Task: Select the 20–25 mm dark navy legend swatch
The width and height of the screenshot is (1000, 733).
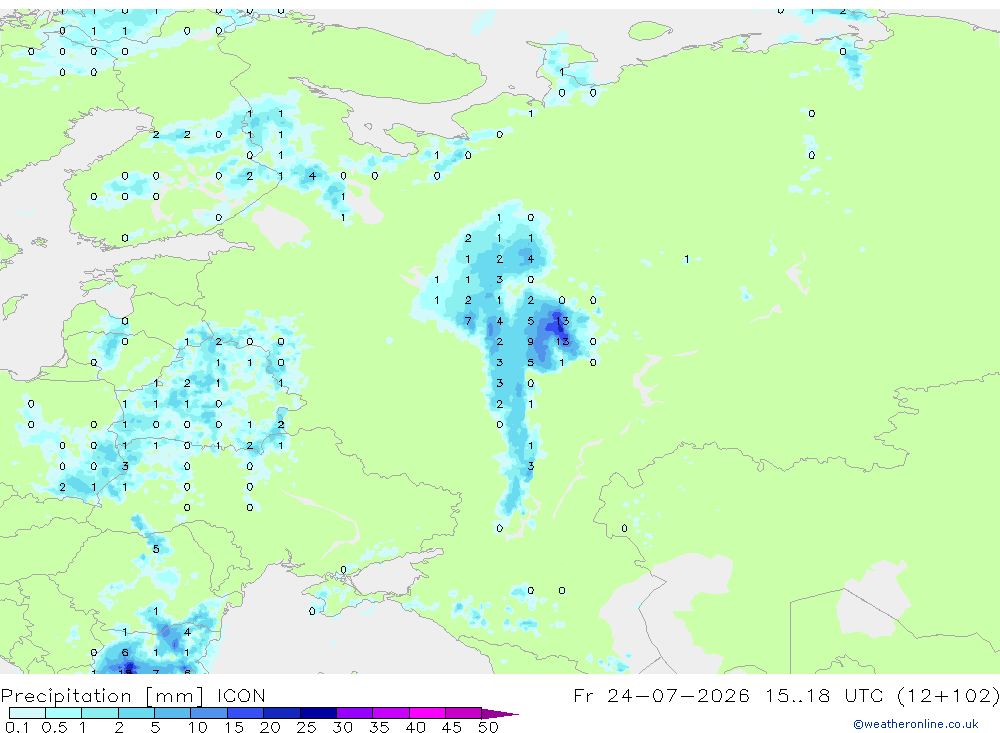Action: click(x=282, y=713)
